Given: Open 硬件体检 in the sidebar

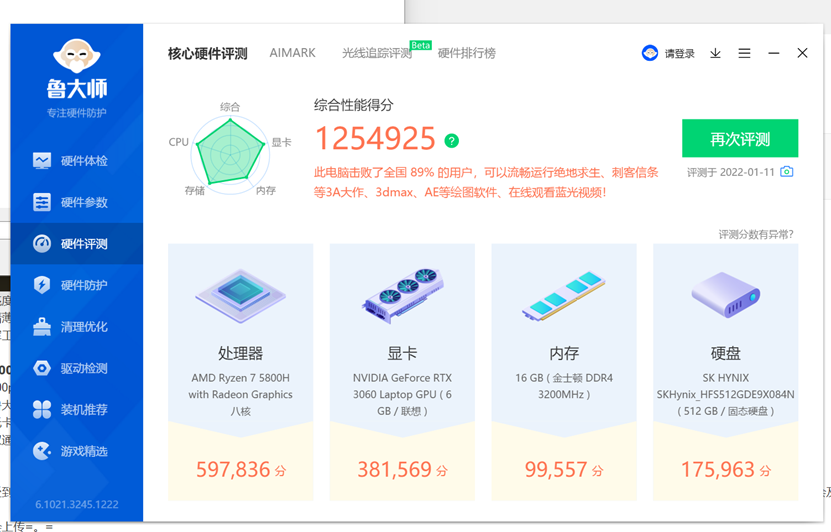Looking at the screenshot, I should click(x=77, y=161).
